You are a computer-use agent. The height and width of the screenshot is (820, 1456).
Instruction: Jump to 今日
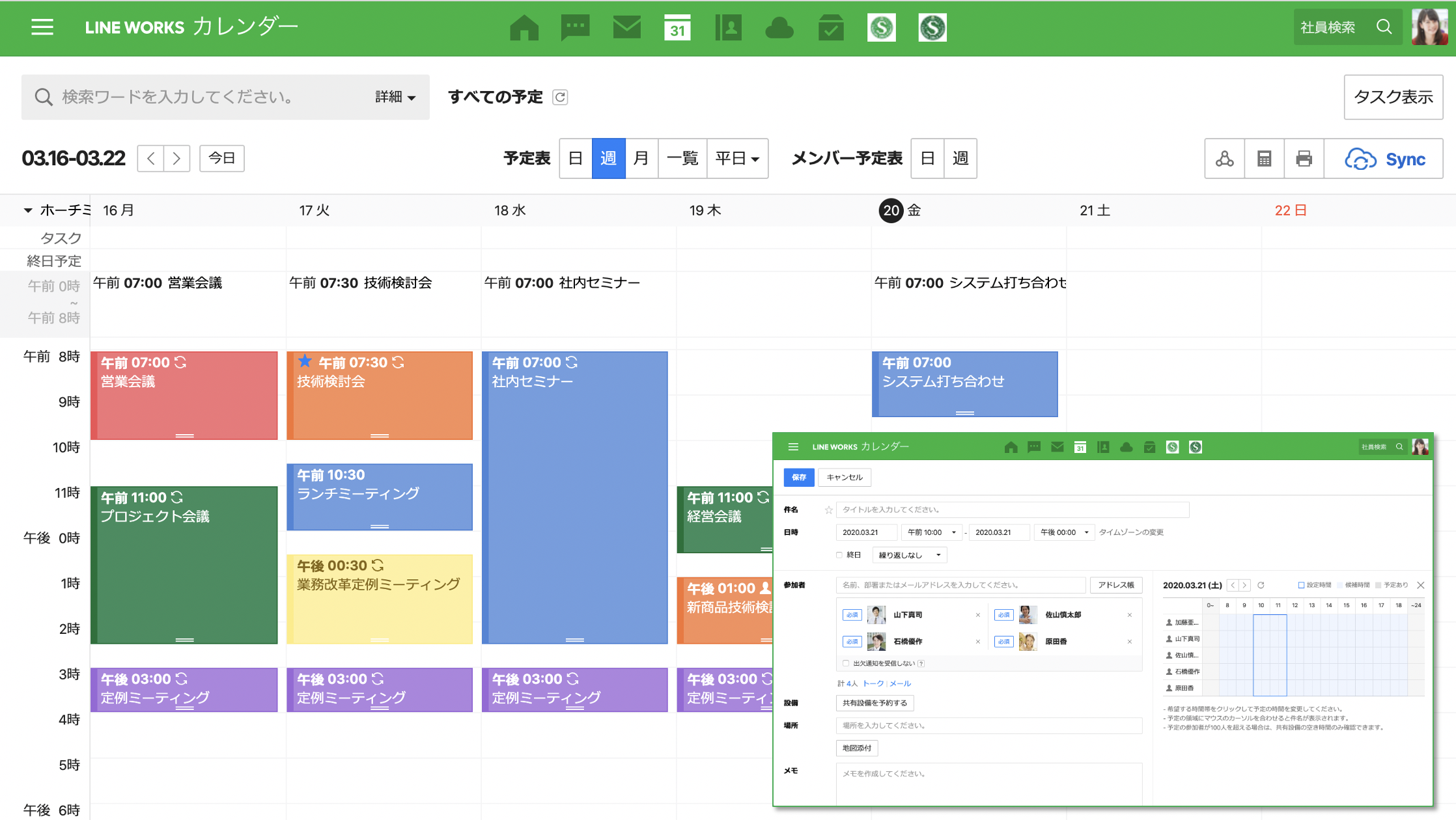click(x=221, y=158)
